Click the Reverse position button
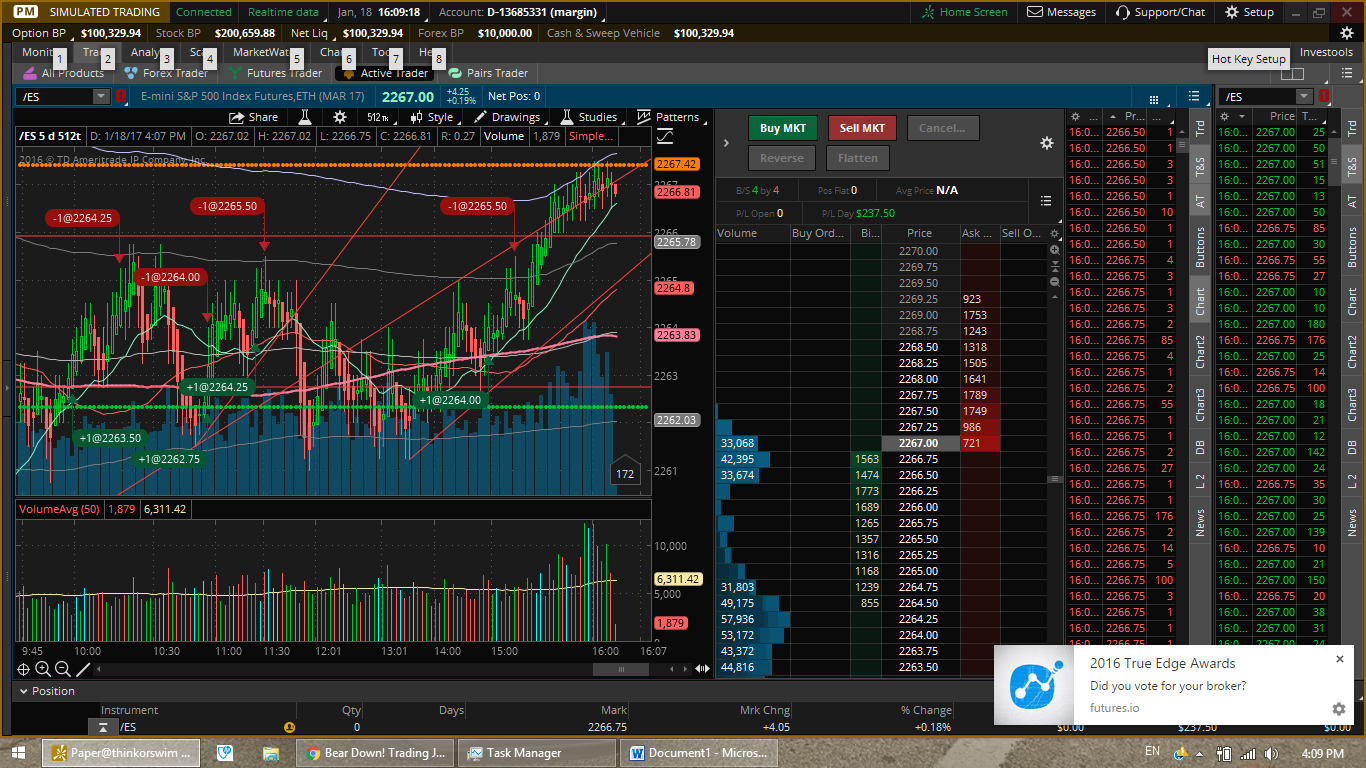 (782, 158)
